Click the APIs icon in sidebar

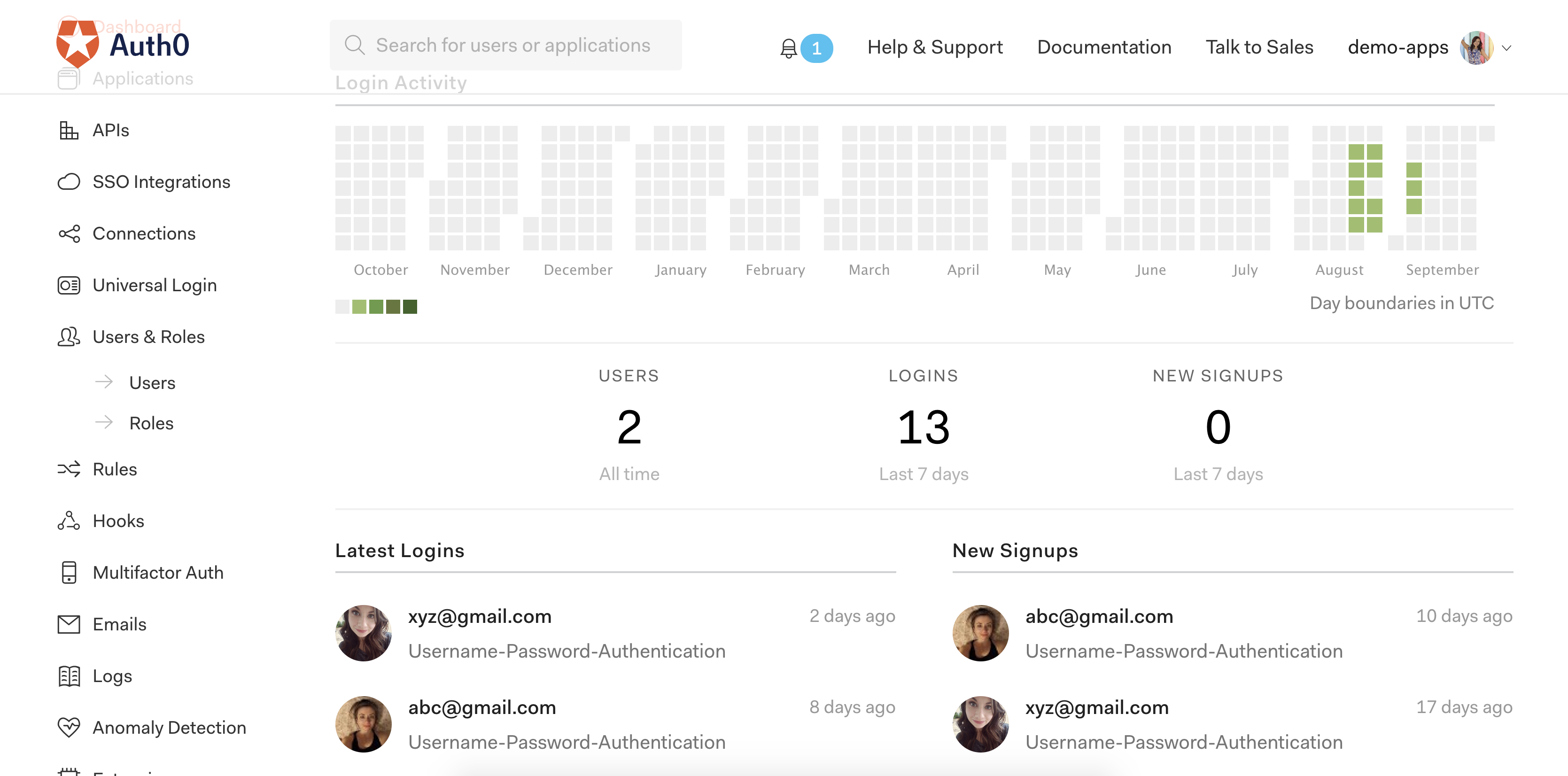pos(68,129)
